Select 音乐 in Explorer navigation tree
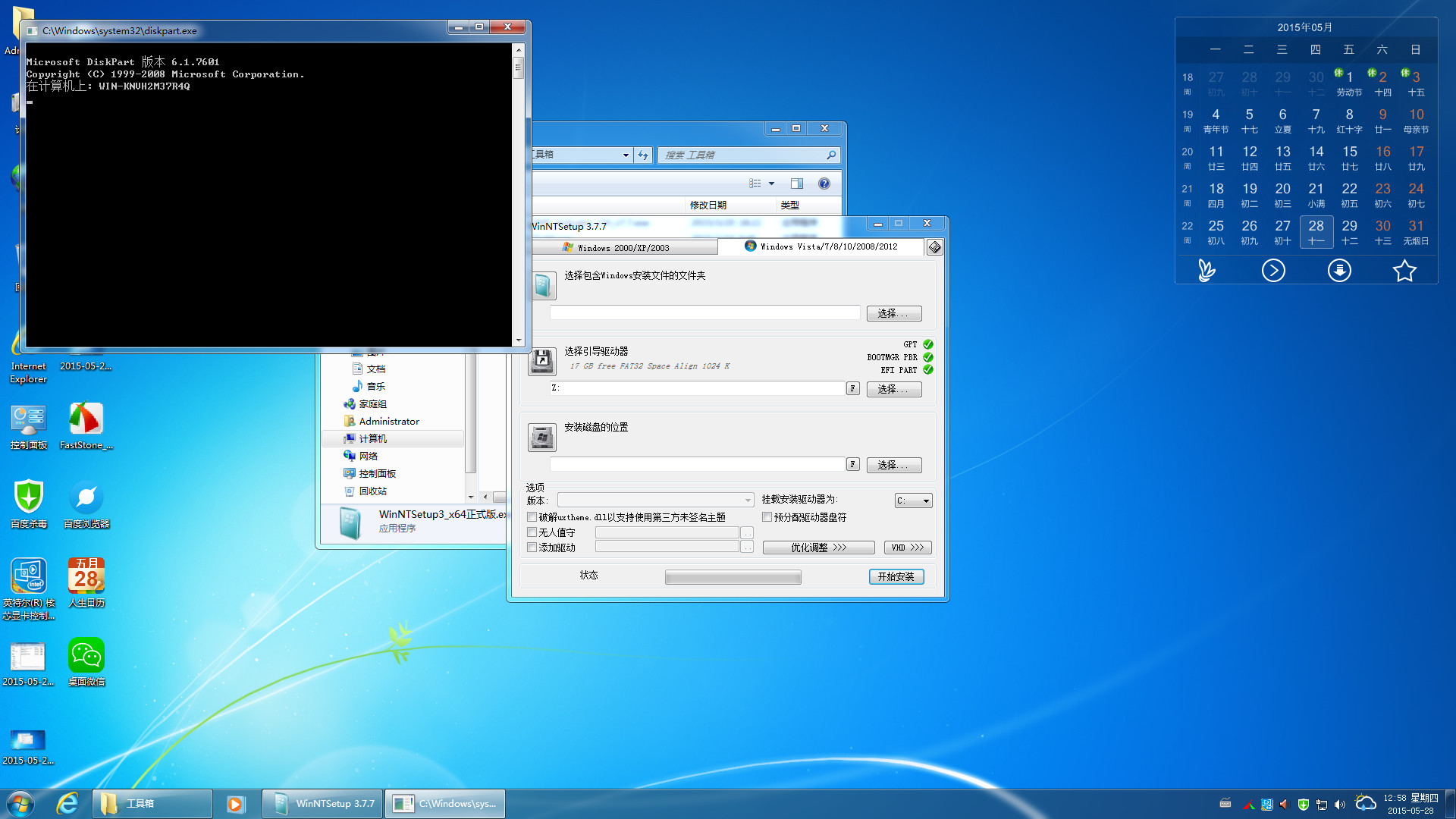Image resolution: width=1456 pixels, height=819 pixels. (x=375, y=387)
